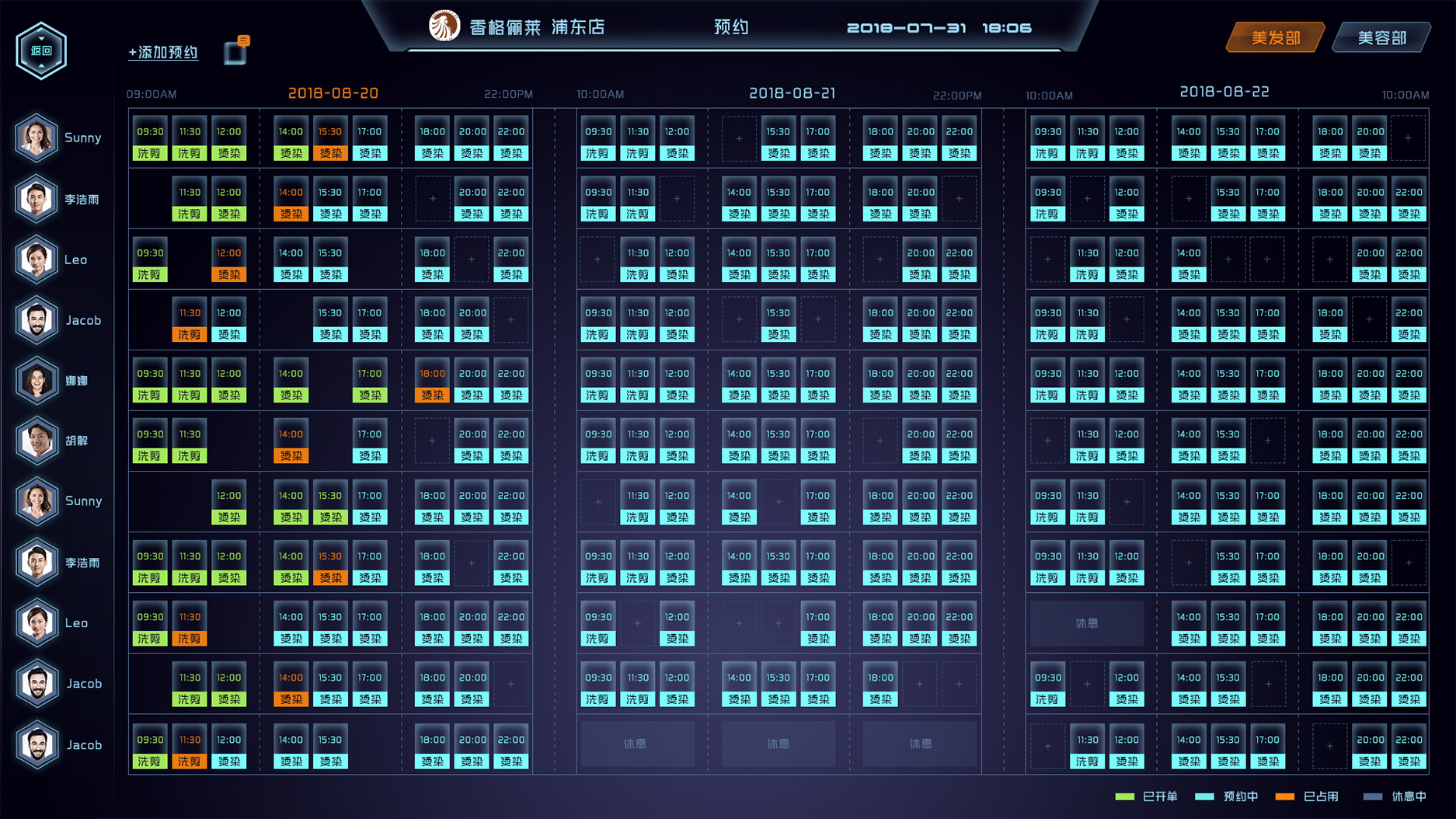Screen dimensions: 1456x819
Task: Open 娜娜's orange 18:00 烫染 slot
Action: (x=432, y=384)
